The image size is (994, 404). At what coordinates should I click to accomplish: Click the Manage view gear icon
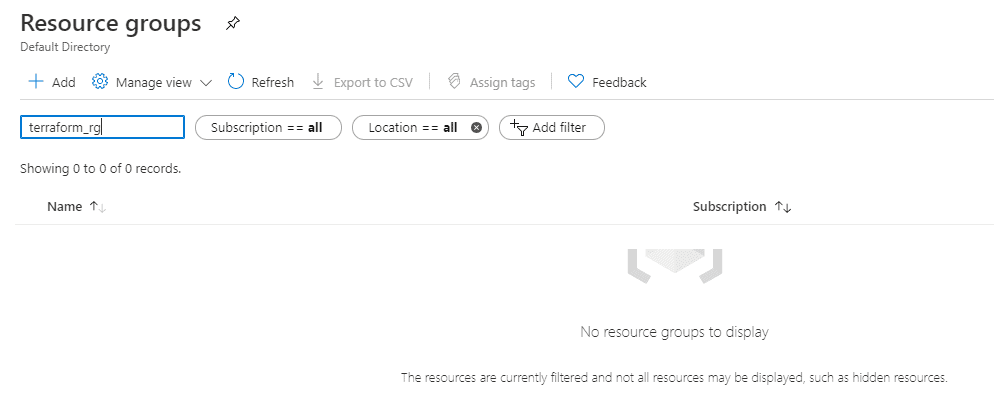[x=100, y=82]
